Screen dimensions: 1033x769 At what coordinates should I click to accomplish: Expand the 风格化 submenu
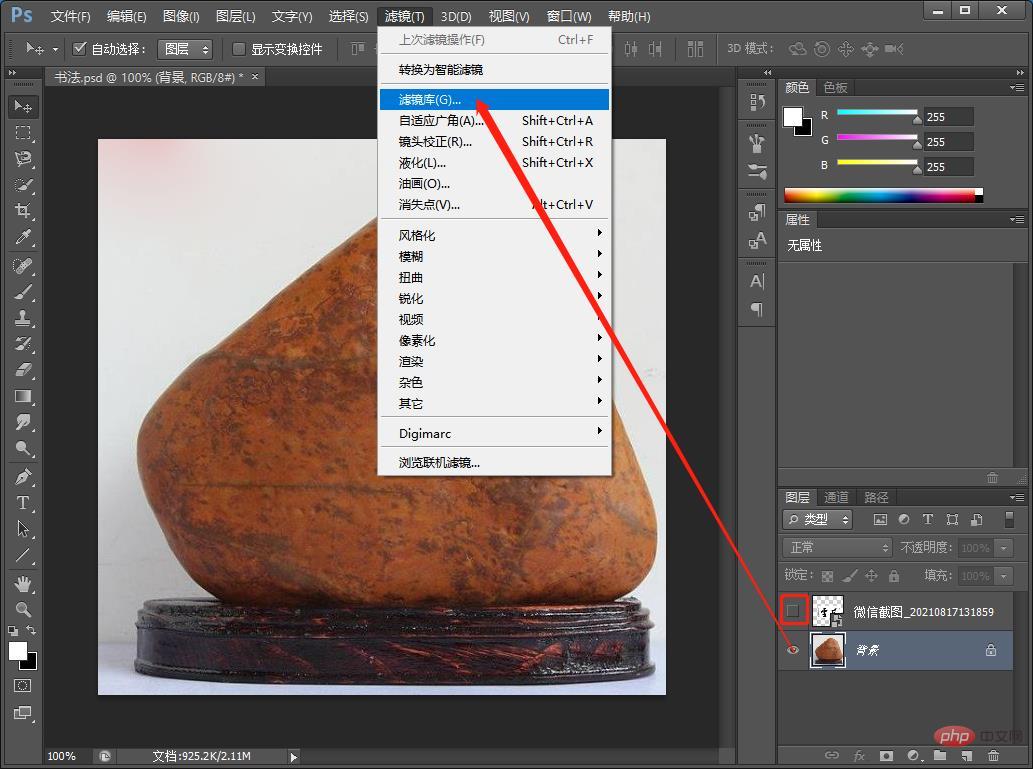(494, 235)
